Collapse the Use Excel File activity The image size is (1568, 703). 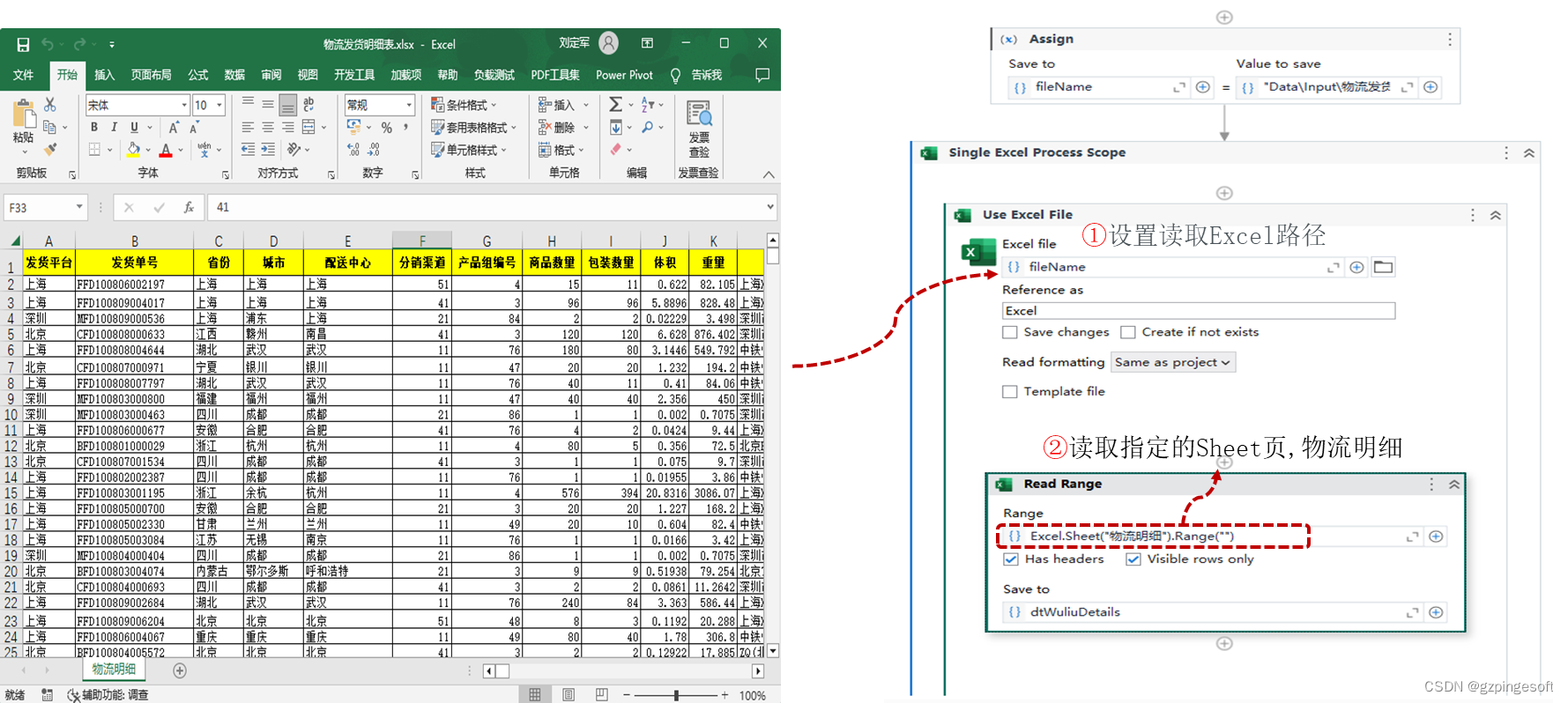click(x=1496, y=216)
